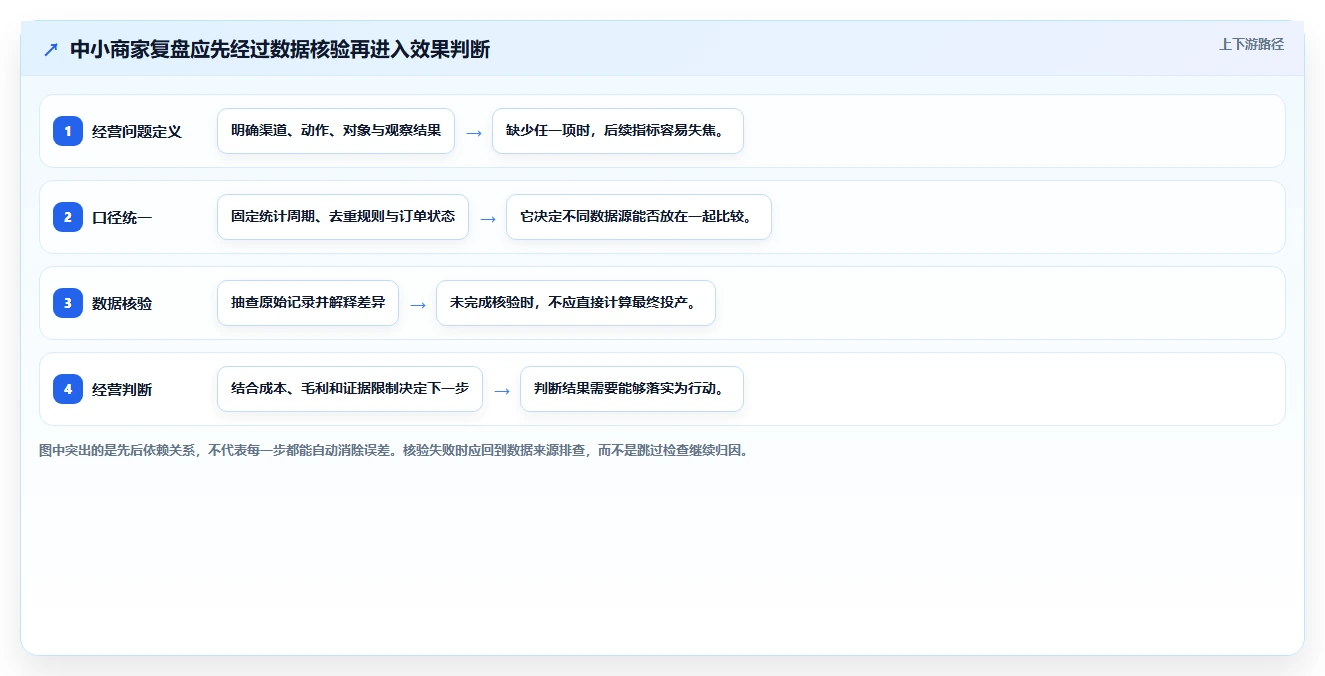Screen dimensions: 1325x676
Task: Click the 口径统一 step label
Action: tap(122, 217)
